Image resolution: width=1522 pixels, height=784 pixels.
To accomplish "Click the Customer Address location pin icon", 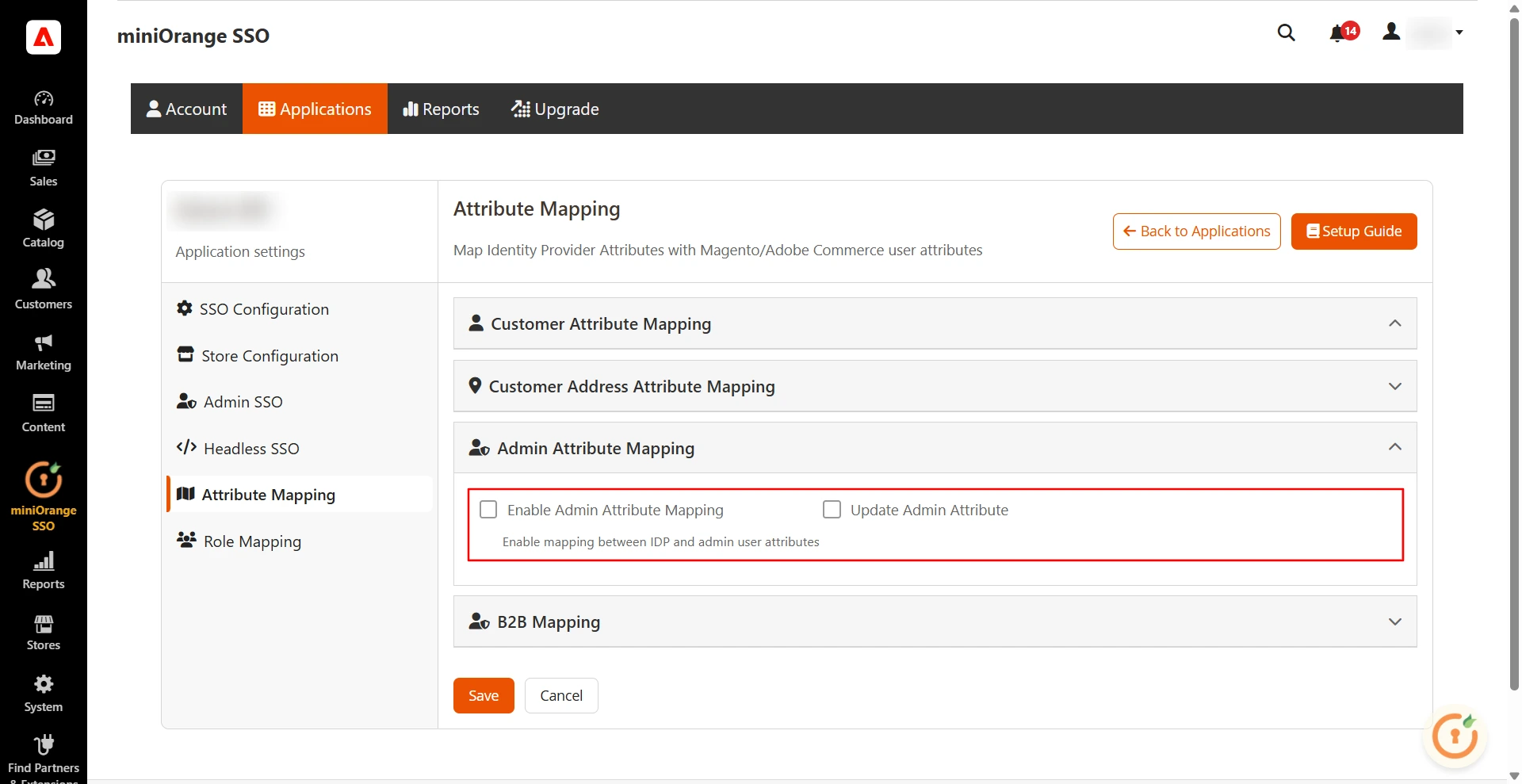I will (475, 385).
